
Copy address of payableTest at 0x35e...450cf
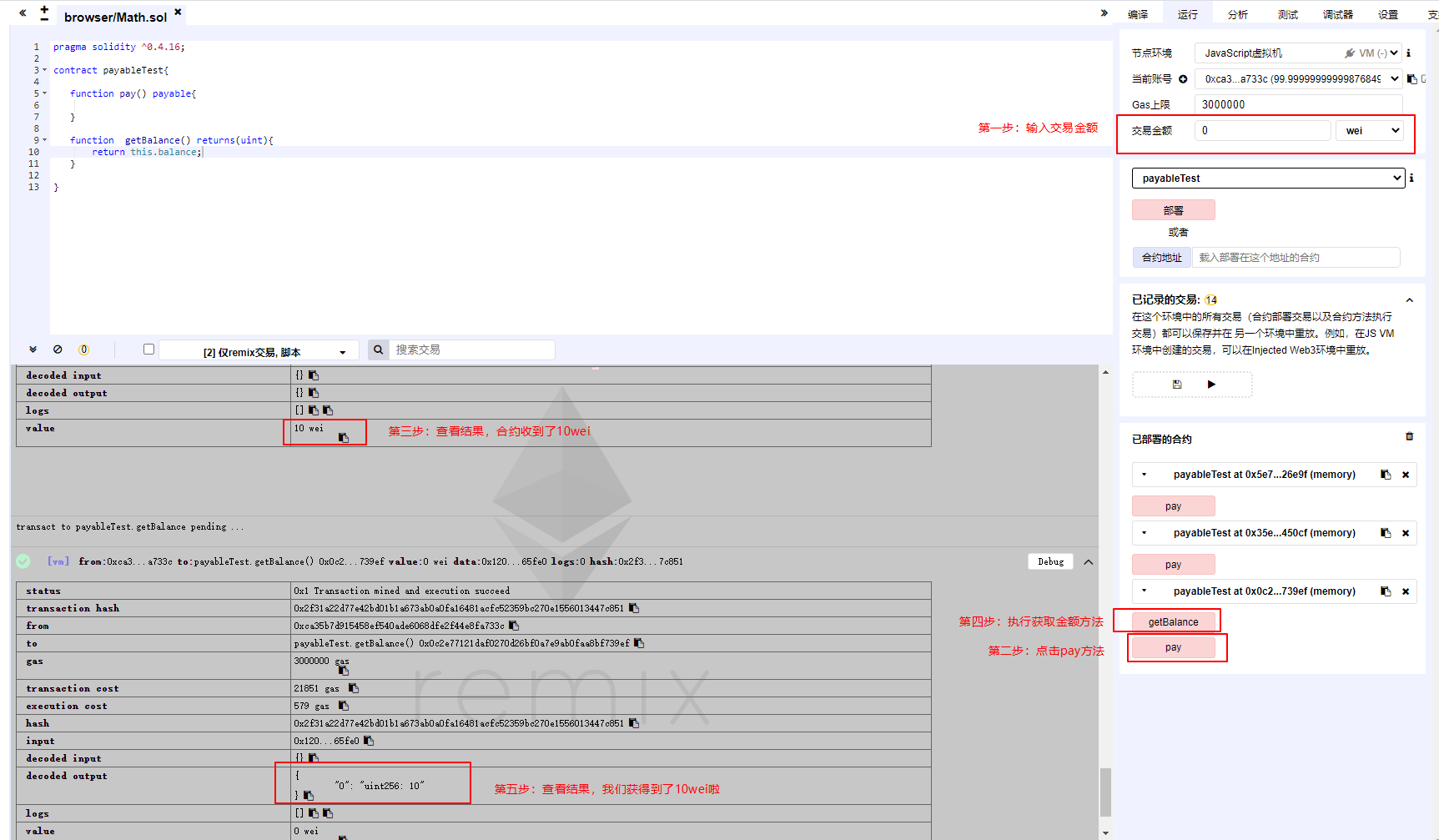(x=1386, y=533)
